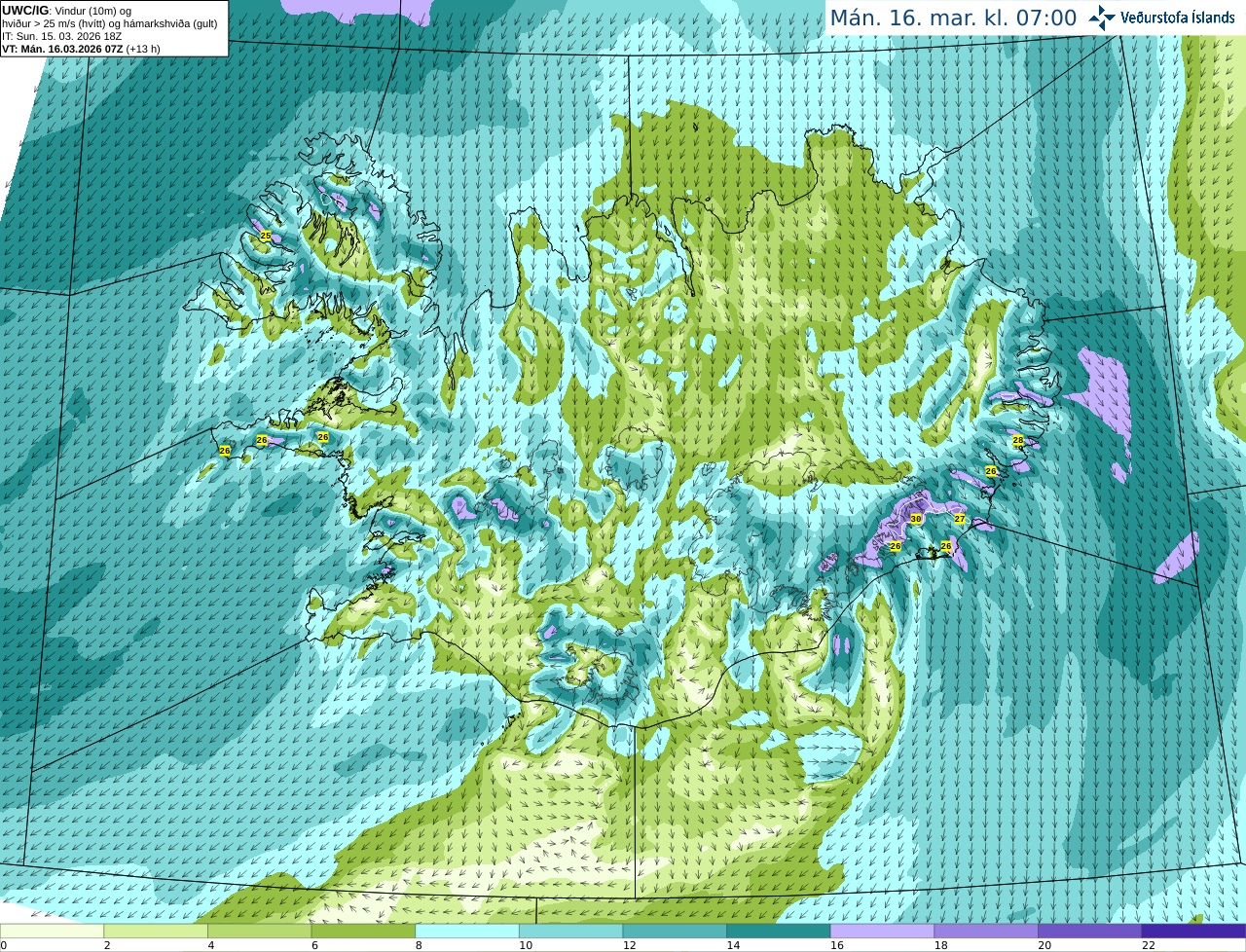The height and width of the screenshot is (952, 1246).
Task: Click the yellow gust label 27
Action: click(x=959, y=519)
